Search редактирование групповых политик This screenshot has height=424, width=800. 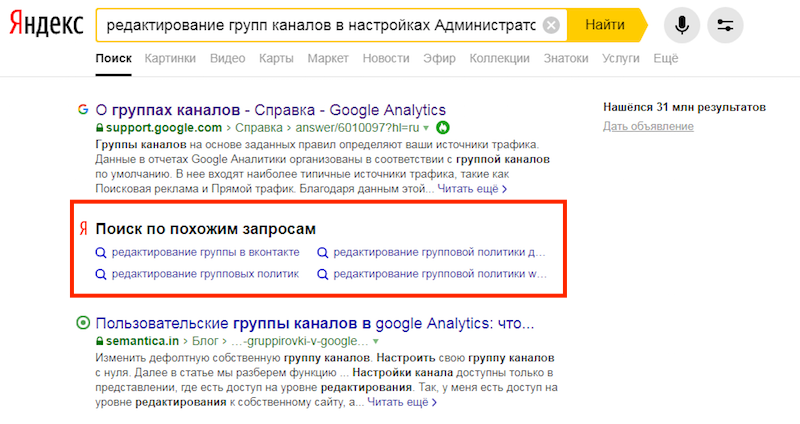[205, 274]
